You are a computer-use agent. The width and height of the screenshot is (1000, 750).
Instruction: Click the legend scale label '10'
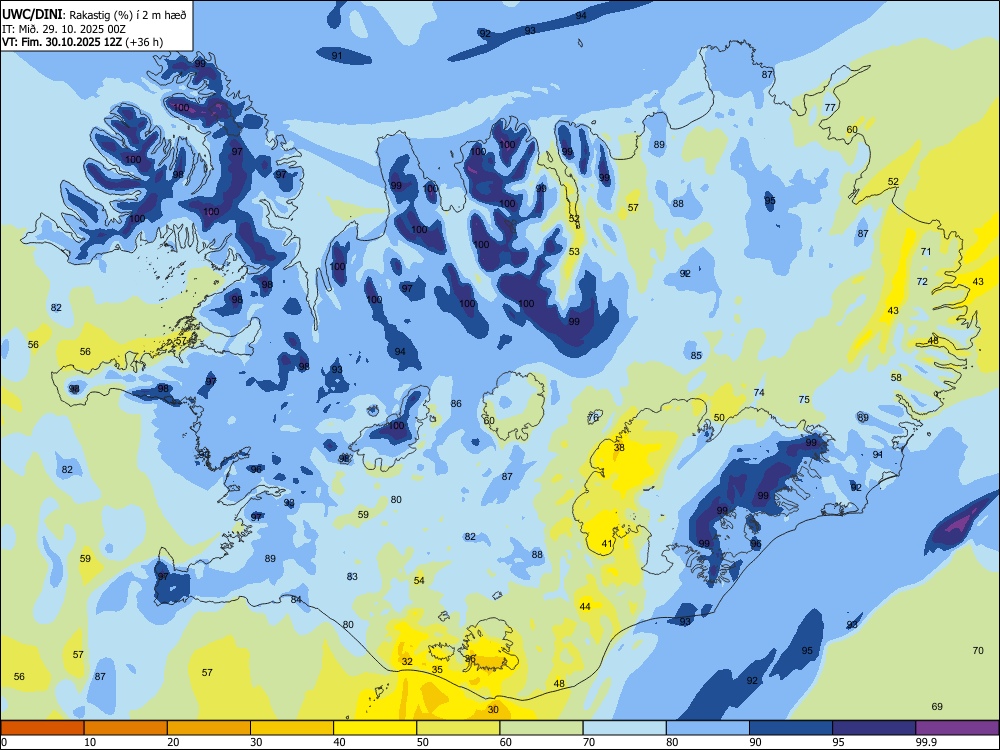pos(90,742)
